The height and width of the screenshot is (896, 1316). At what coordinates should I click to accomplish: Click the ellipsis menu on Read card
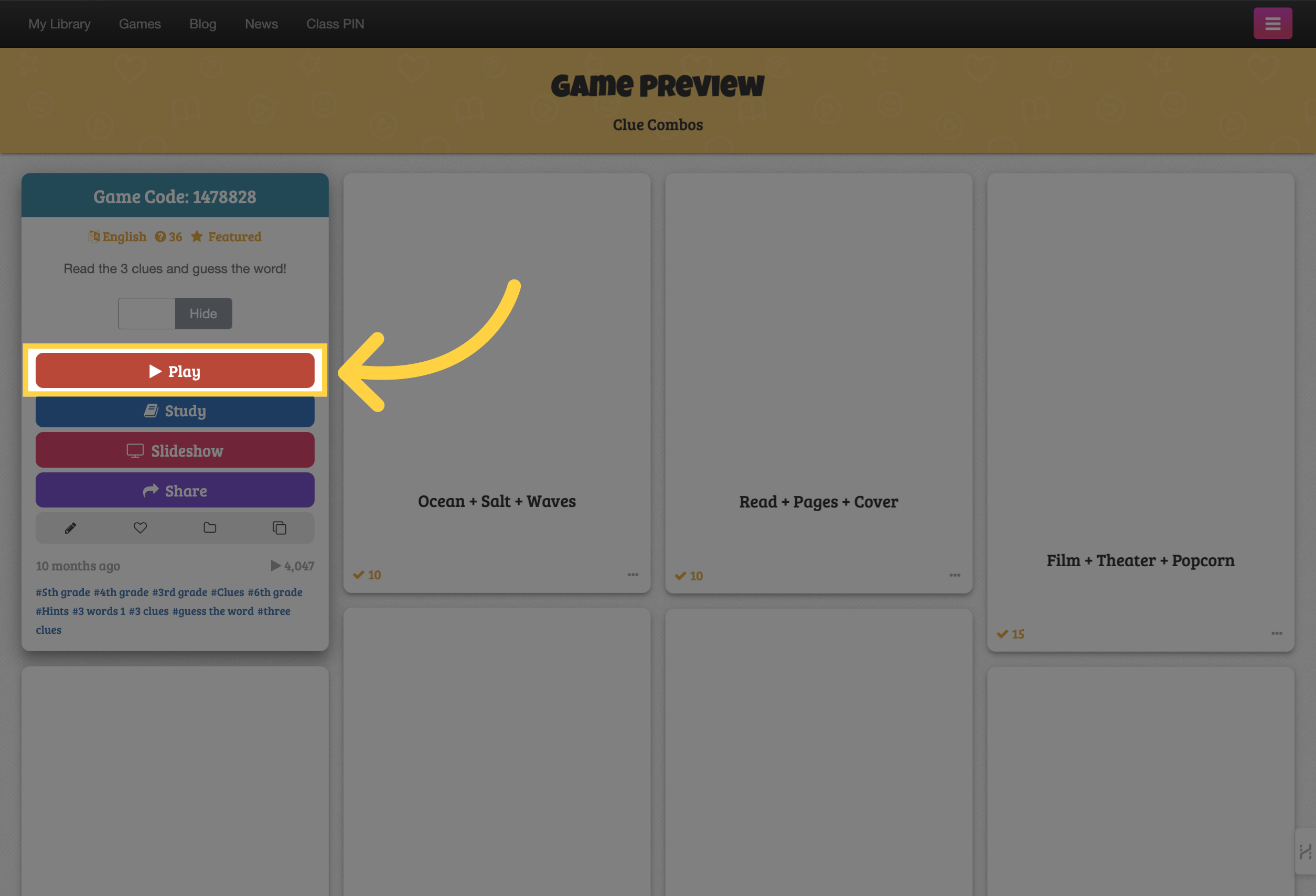(x=955, y=574)
